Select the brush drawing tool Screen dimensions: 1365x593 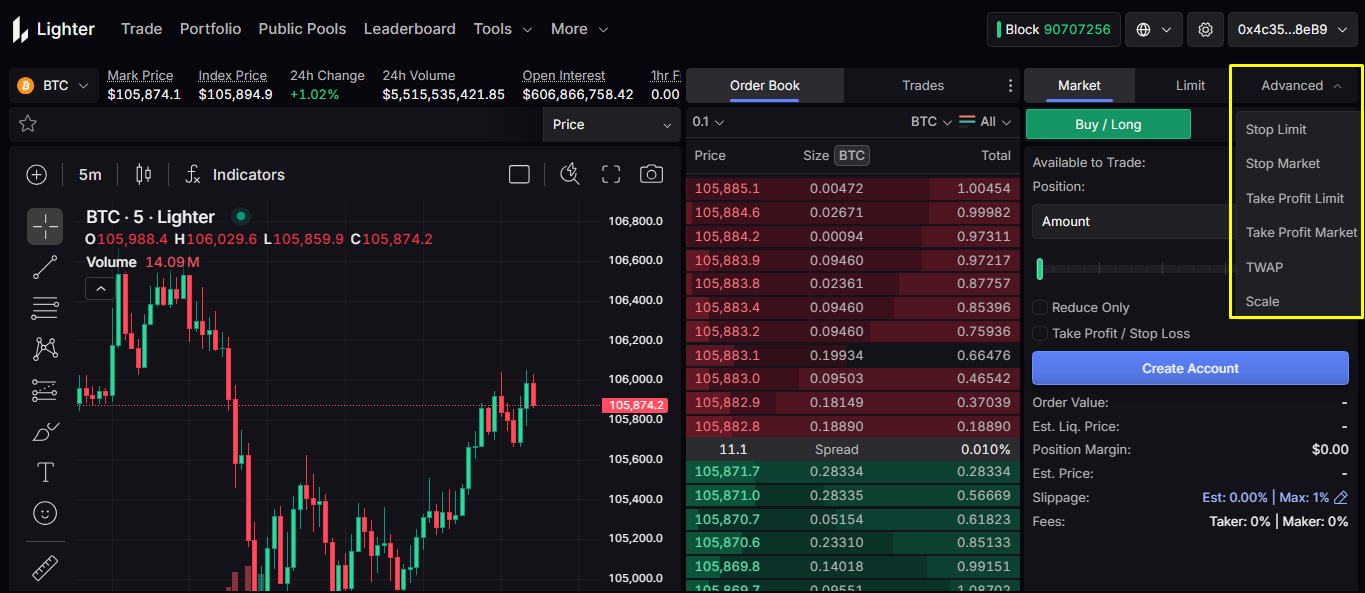coord(45,431)
